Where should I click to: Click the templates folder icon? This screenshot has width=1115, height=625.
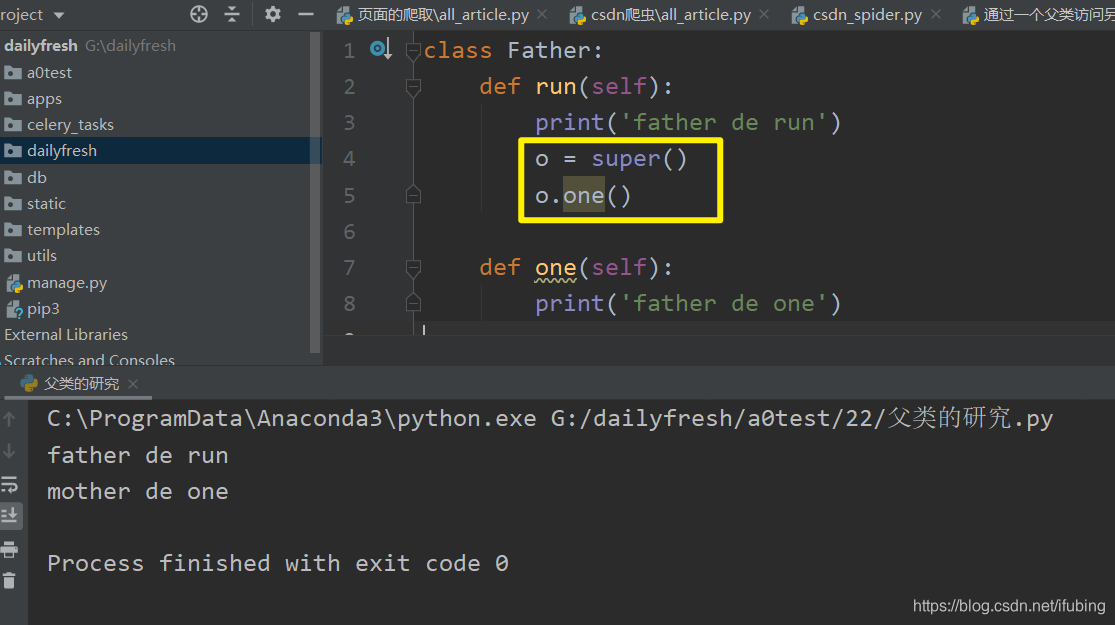point(13,230)
